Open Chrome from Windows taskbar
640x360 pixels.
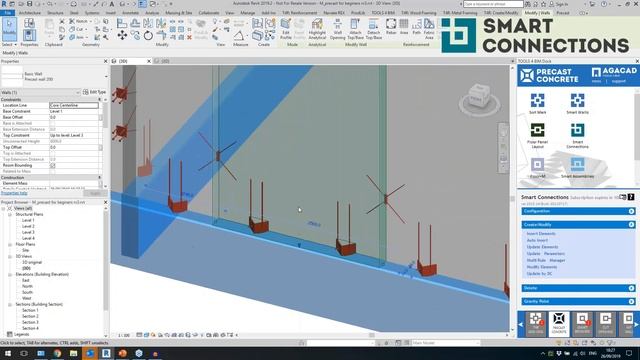57,353
